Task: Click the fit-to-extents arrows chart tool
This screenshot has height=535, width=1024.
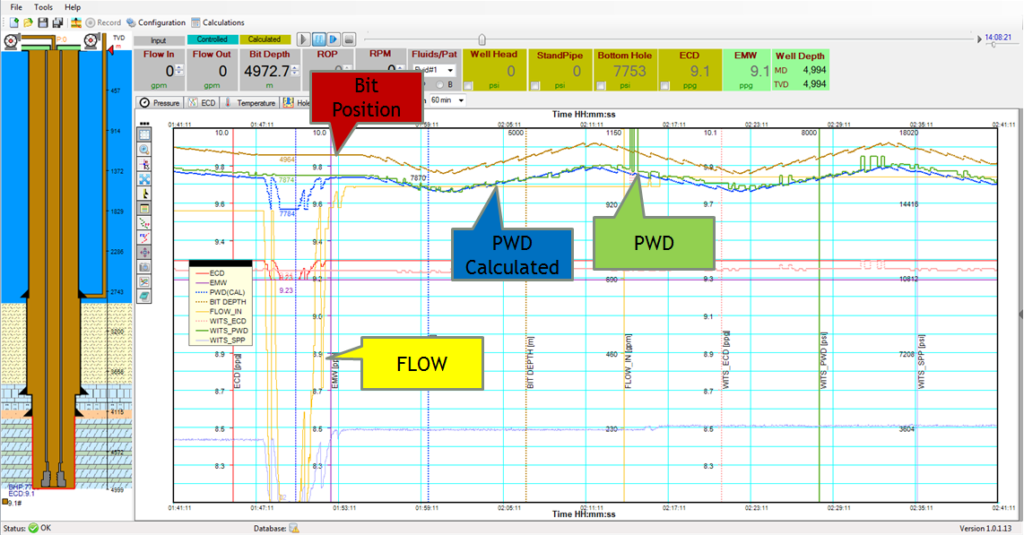Action: coord(145,179)
